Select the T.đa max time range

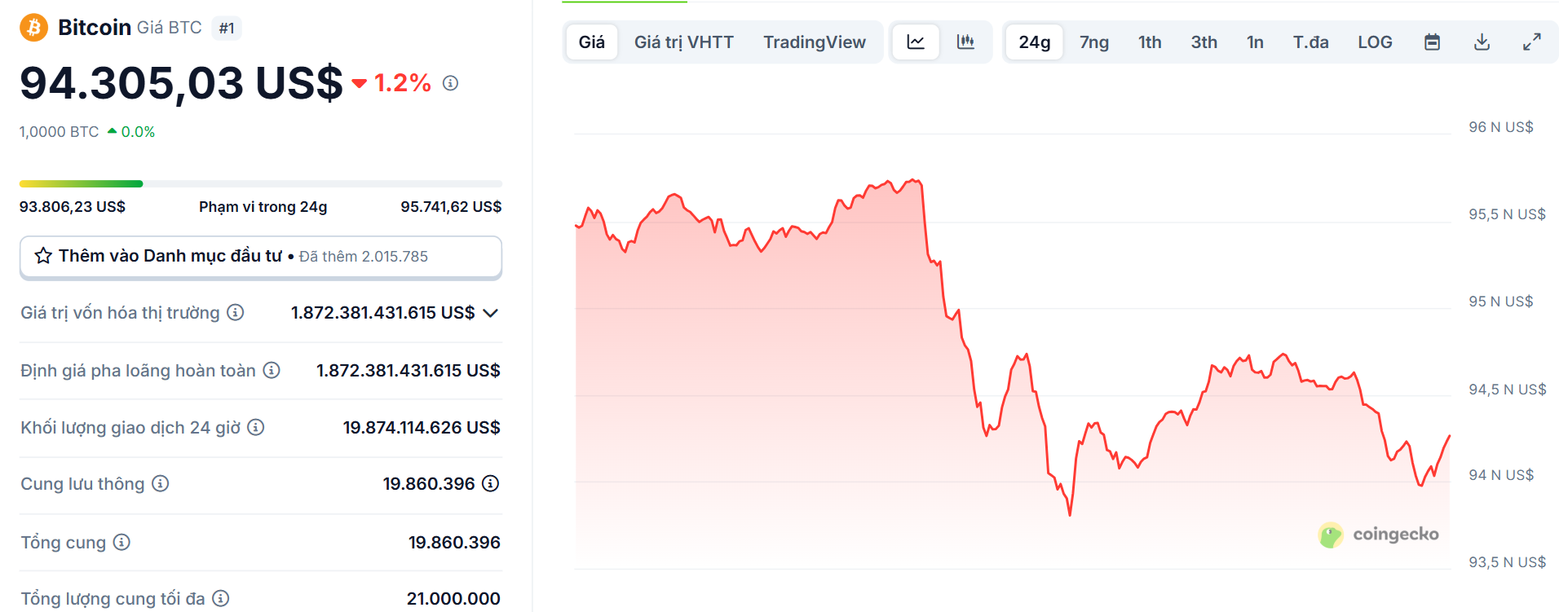click(1310, 42)
